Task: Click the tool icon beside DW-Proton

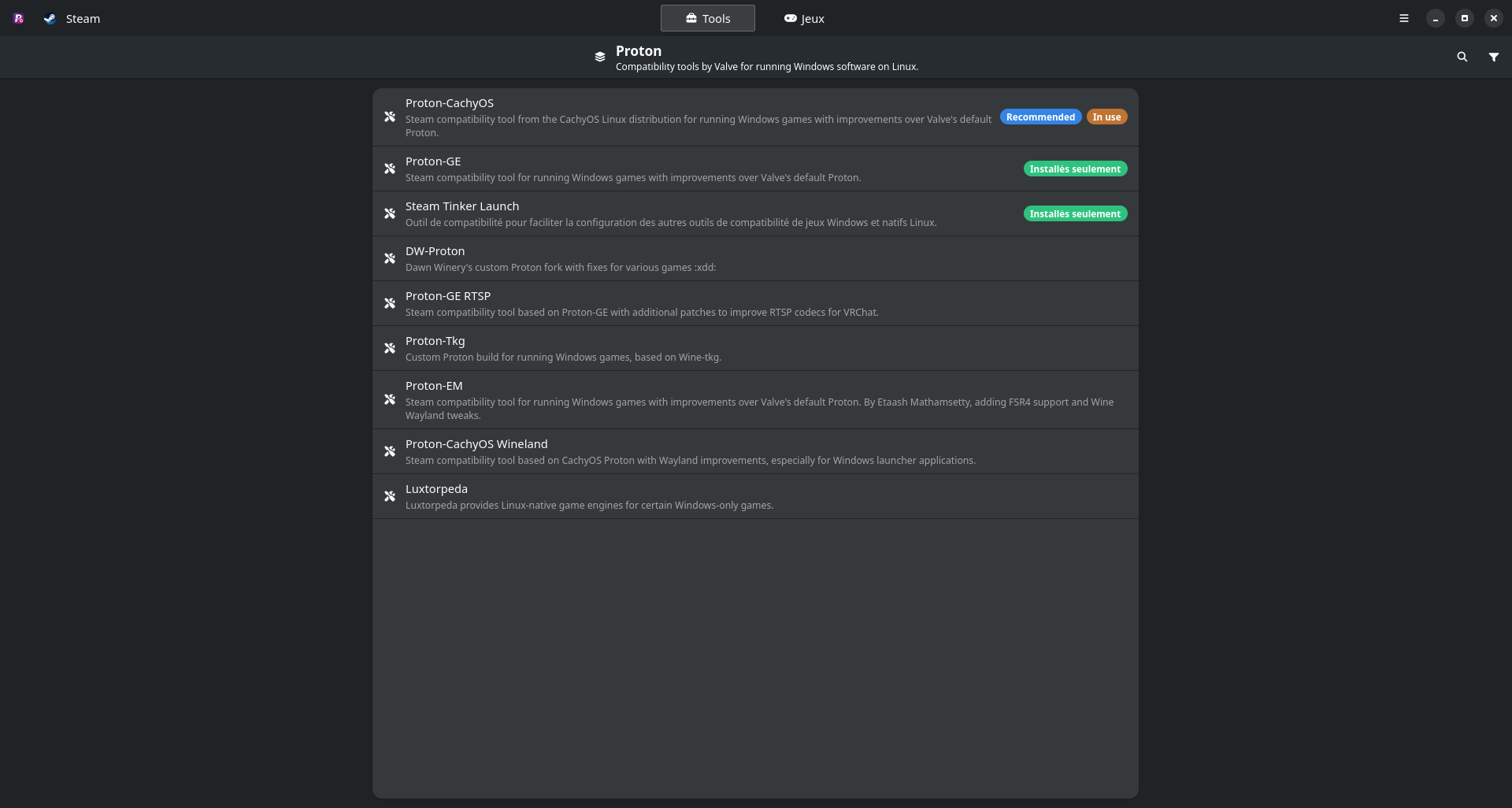Action: click(x=390, y=258)
